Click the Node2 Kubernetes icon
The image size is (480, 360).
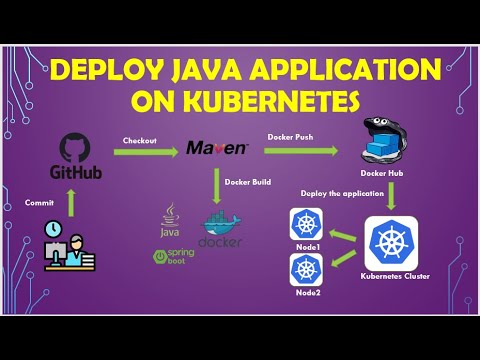306,270
